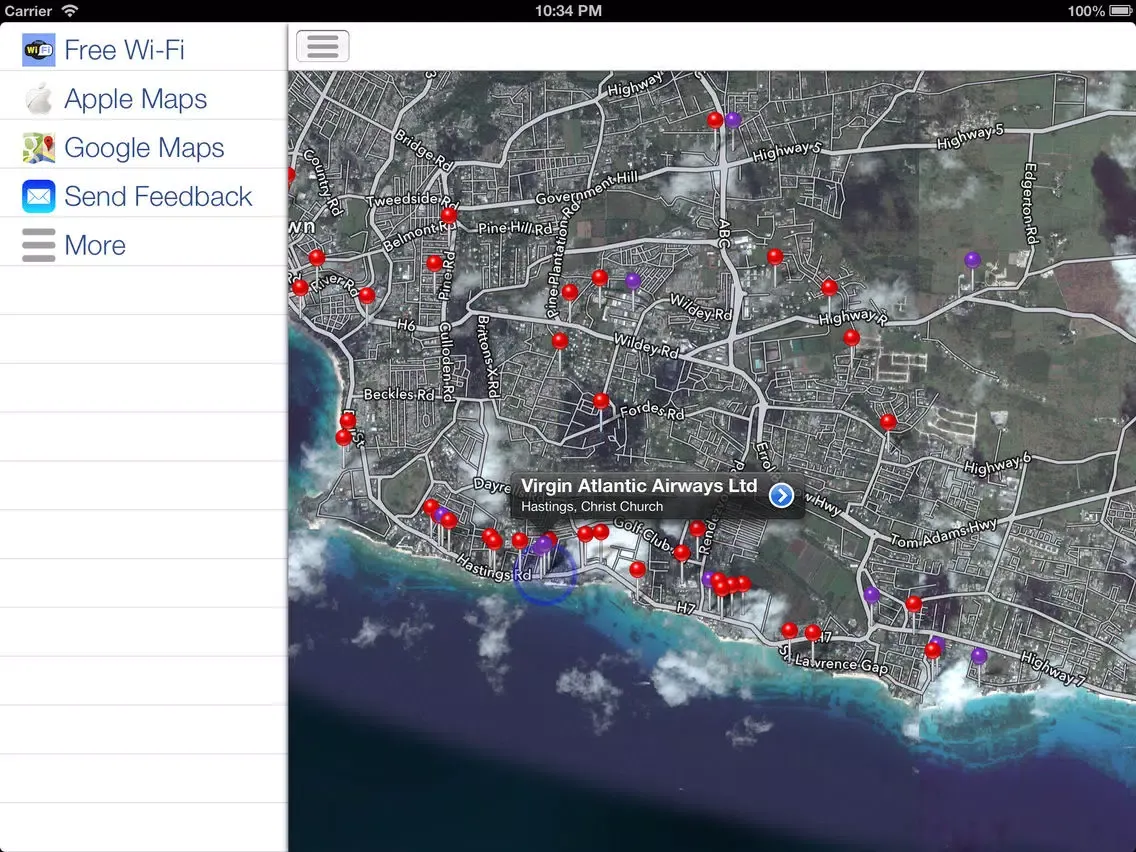This screenshot has height=852, width=1136.
Task: Select the purple pin above Wildey Rd
Action: (633, 280)
